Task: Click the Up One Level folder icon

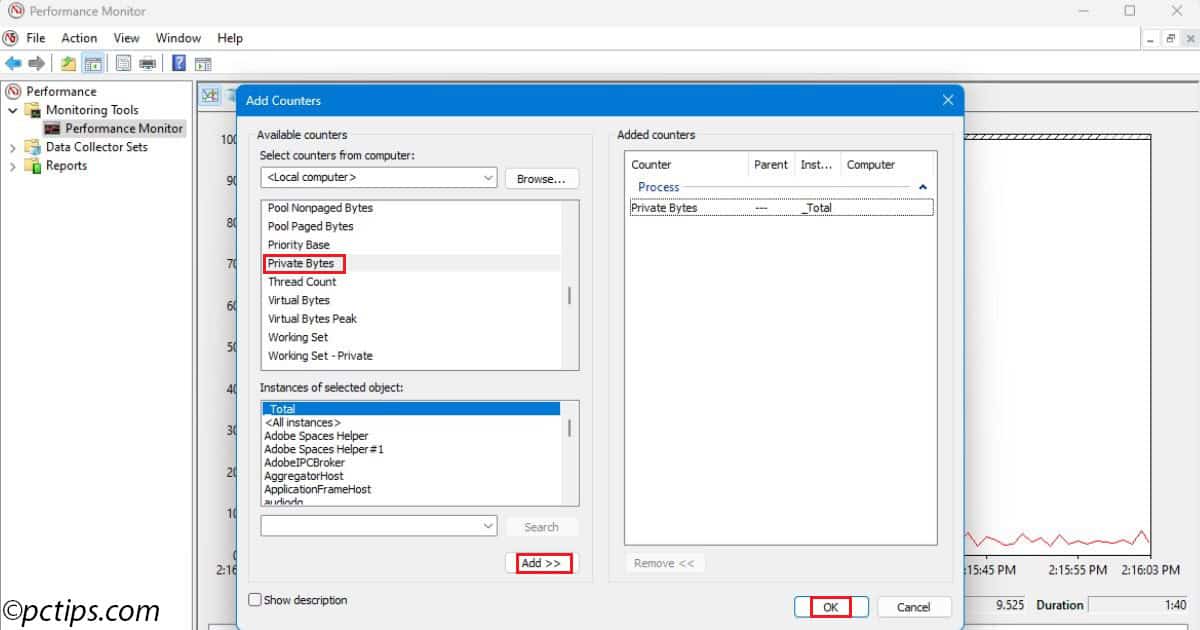Action: pyautogui.click(x=68, y=64)
